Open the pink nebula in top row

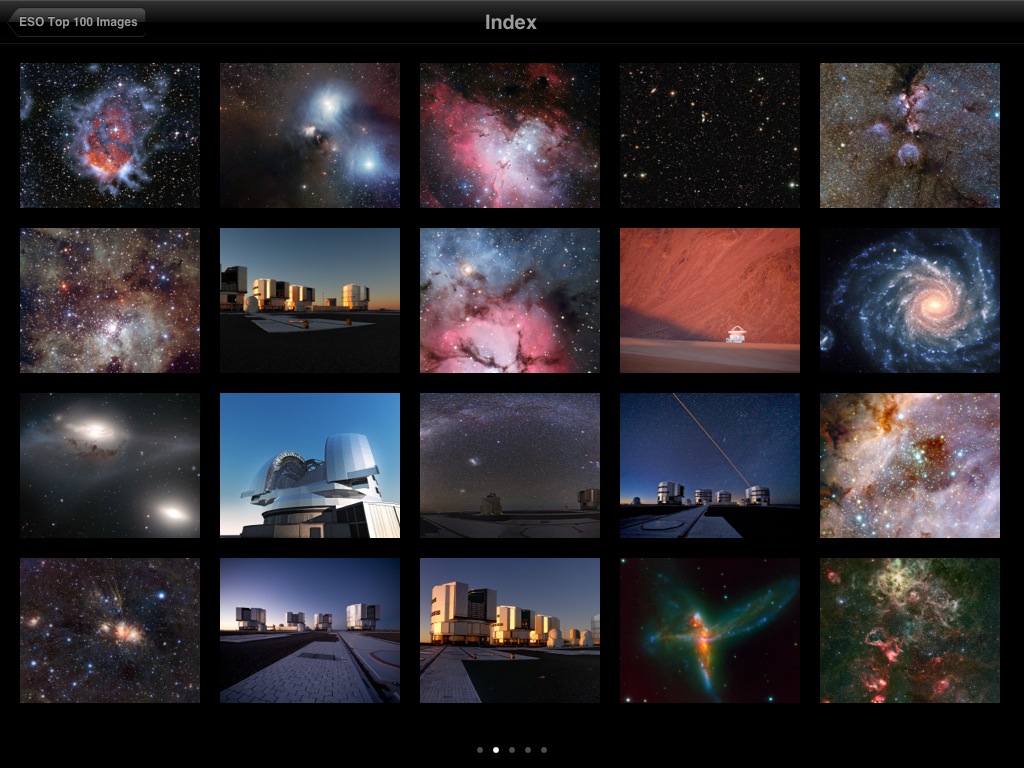point(509,135)
